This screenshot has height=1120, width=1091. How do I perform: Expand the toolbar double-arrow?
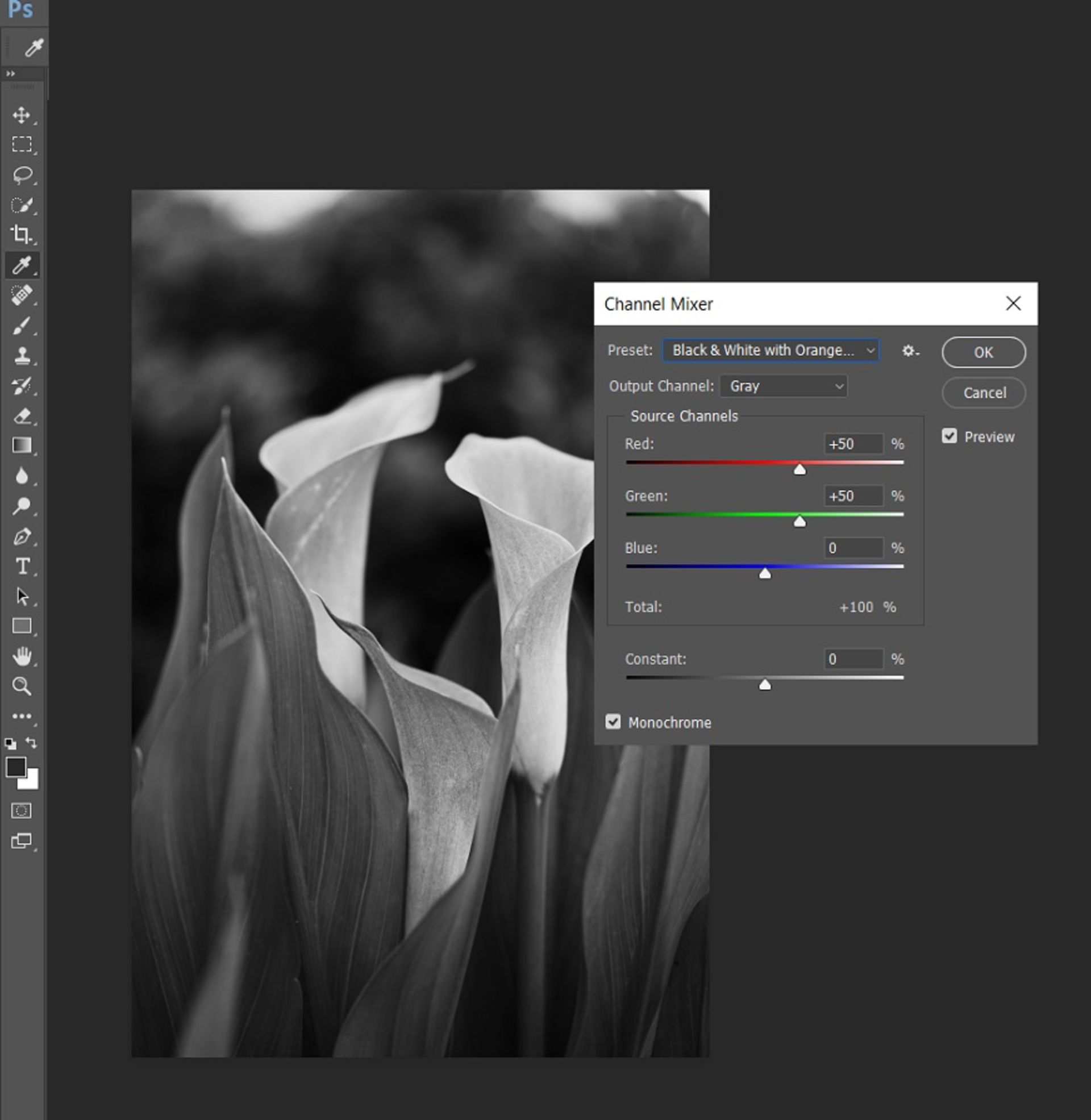[x=10, y=74]
